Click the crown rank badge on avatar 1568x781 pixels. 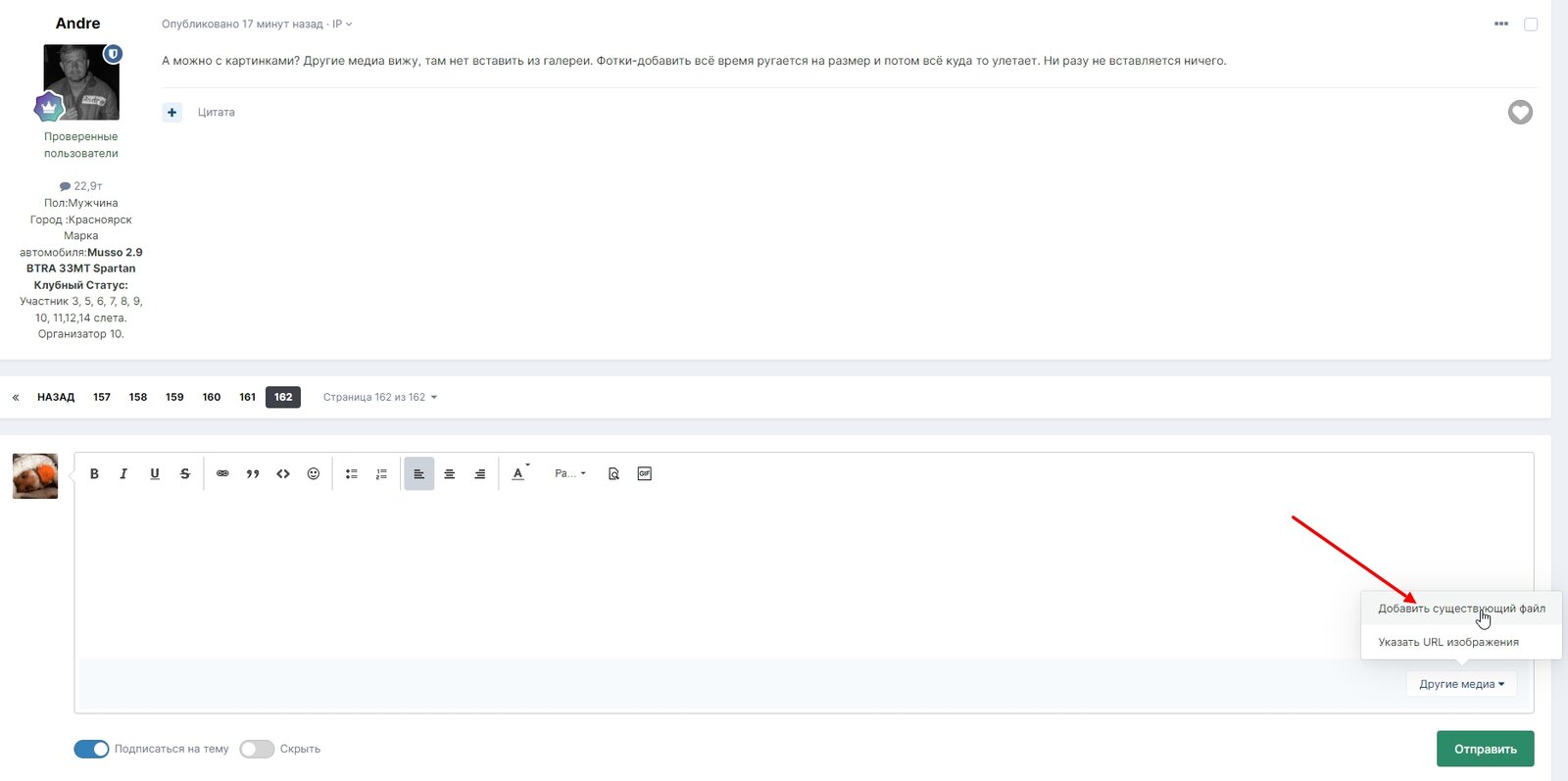click(49, 106)
